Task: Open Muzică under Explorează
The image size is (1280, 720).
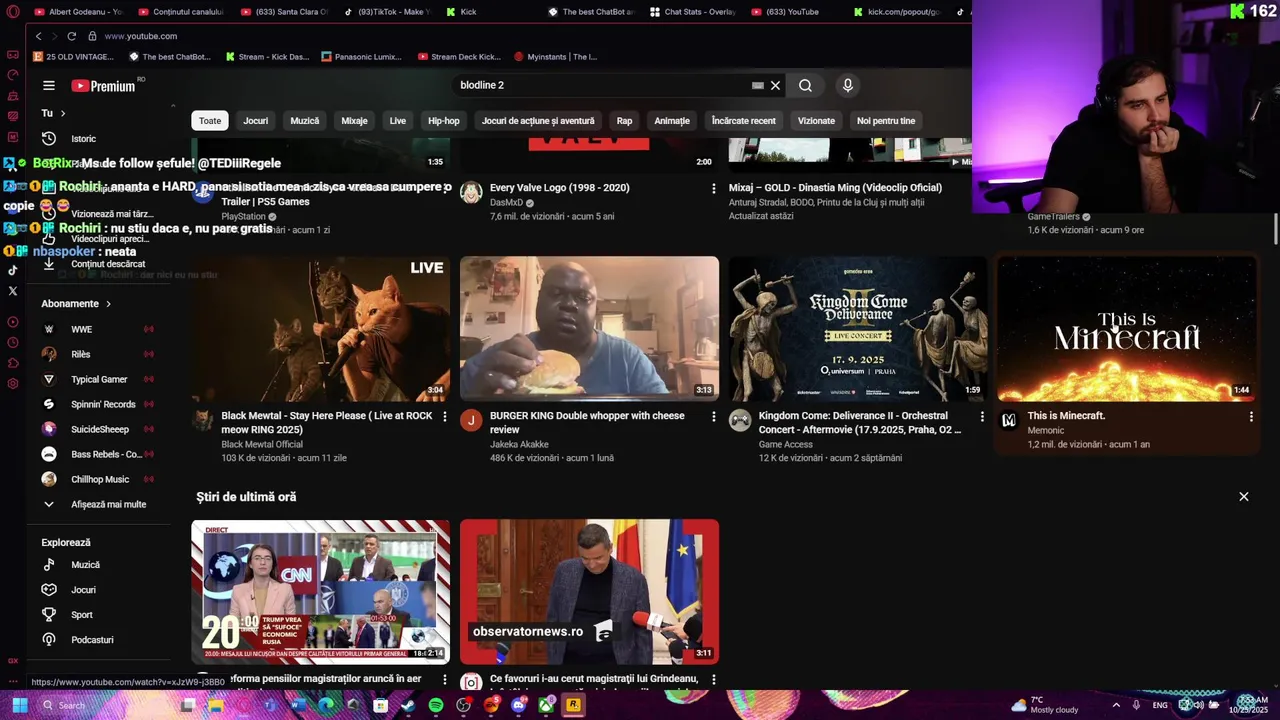Action: click(x=98, y=565)
